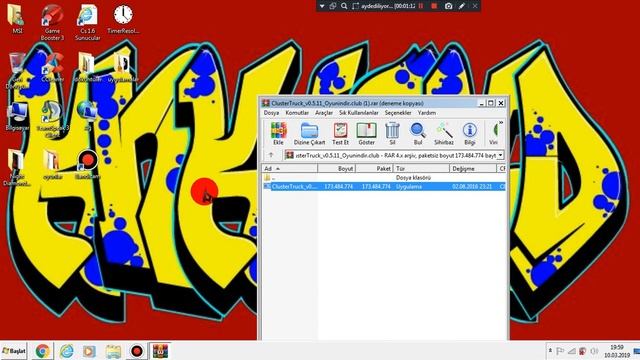Open the Bilgisayar desktop icon
The width and height of the screenshot is (640, 360).
17,116
